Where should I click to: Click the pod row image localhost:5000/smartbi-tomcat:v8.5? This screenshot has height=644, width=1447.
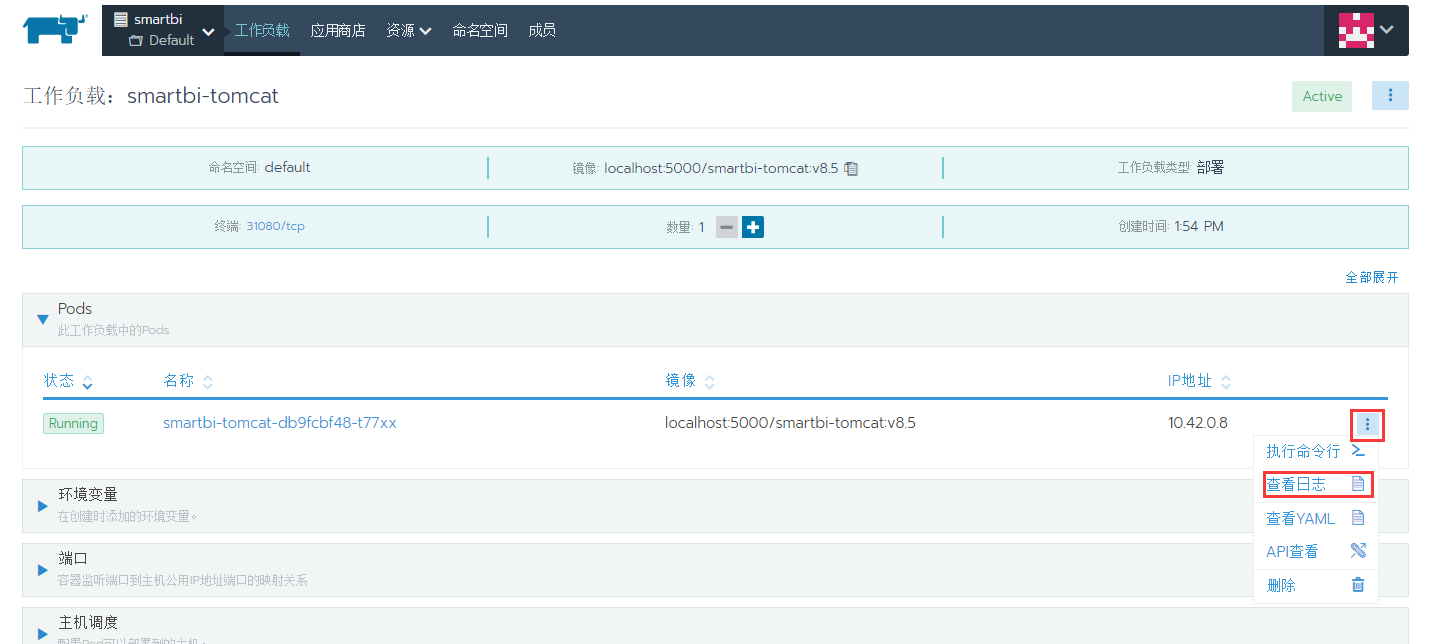pos(790,423)
